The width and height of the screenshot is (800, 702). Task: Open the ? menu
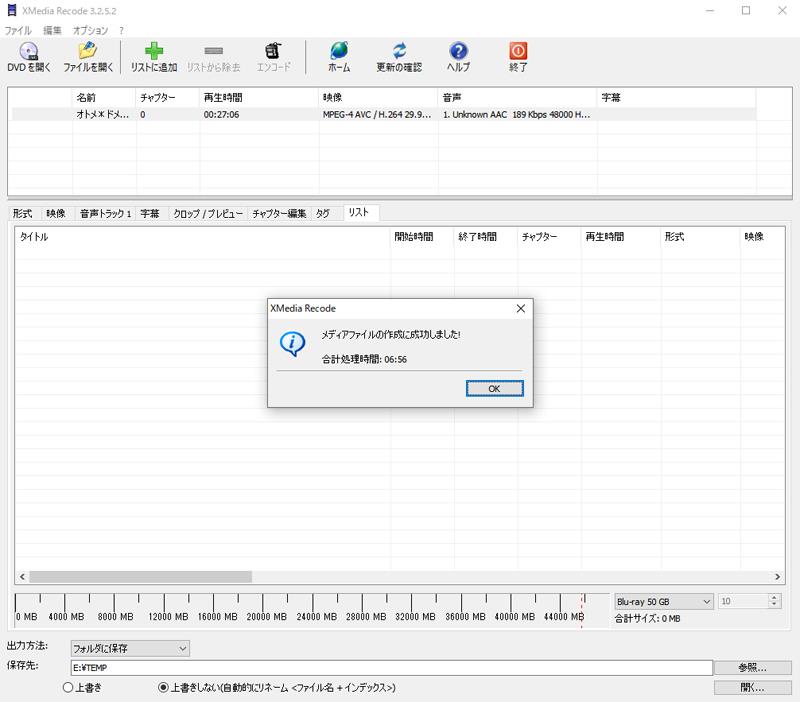[x=121, y=31]
